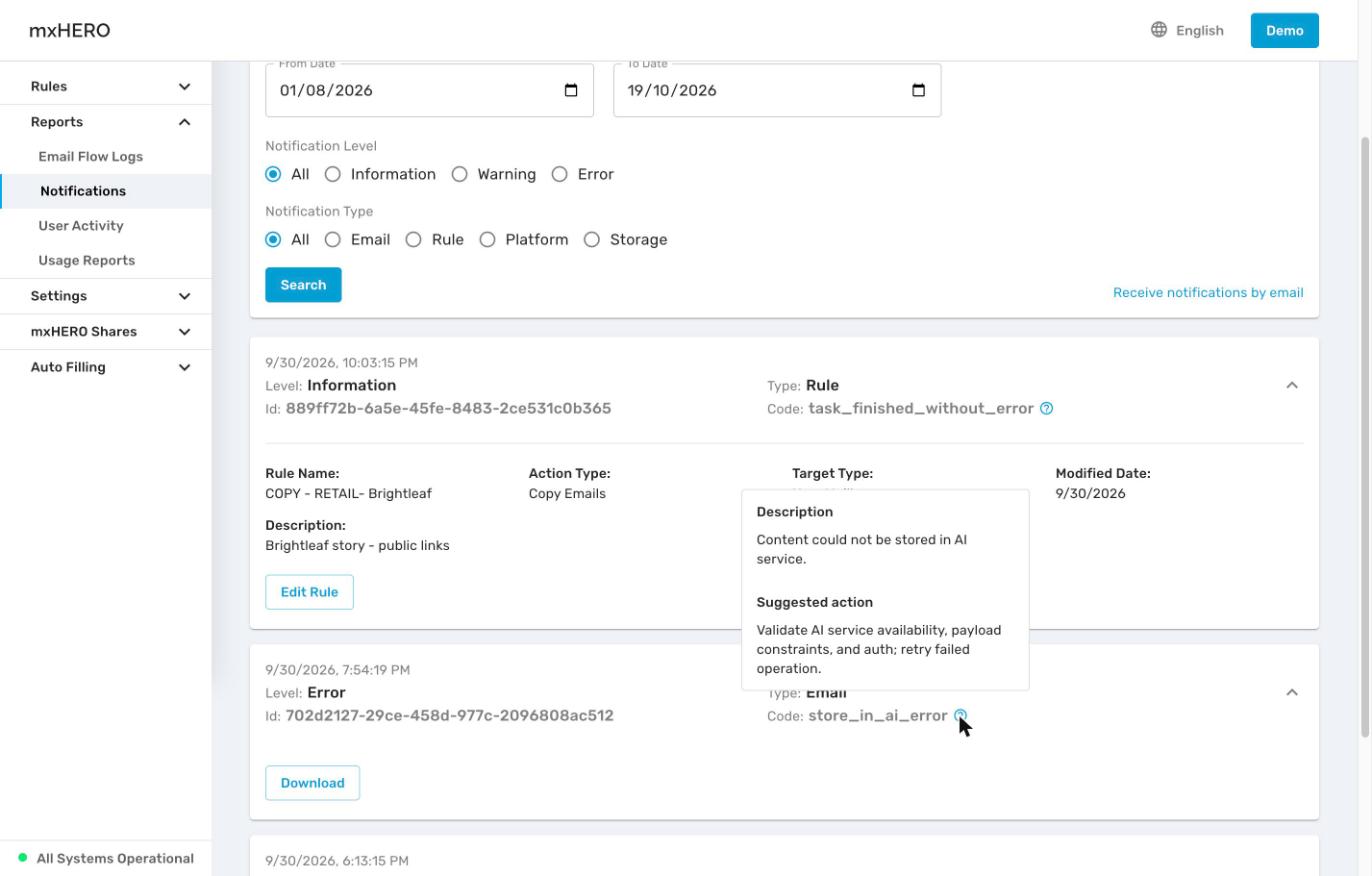Select the Warning level radio button
The height and width of the screenshot is (876, 1372).
[460, 174]
